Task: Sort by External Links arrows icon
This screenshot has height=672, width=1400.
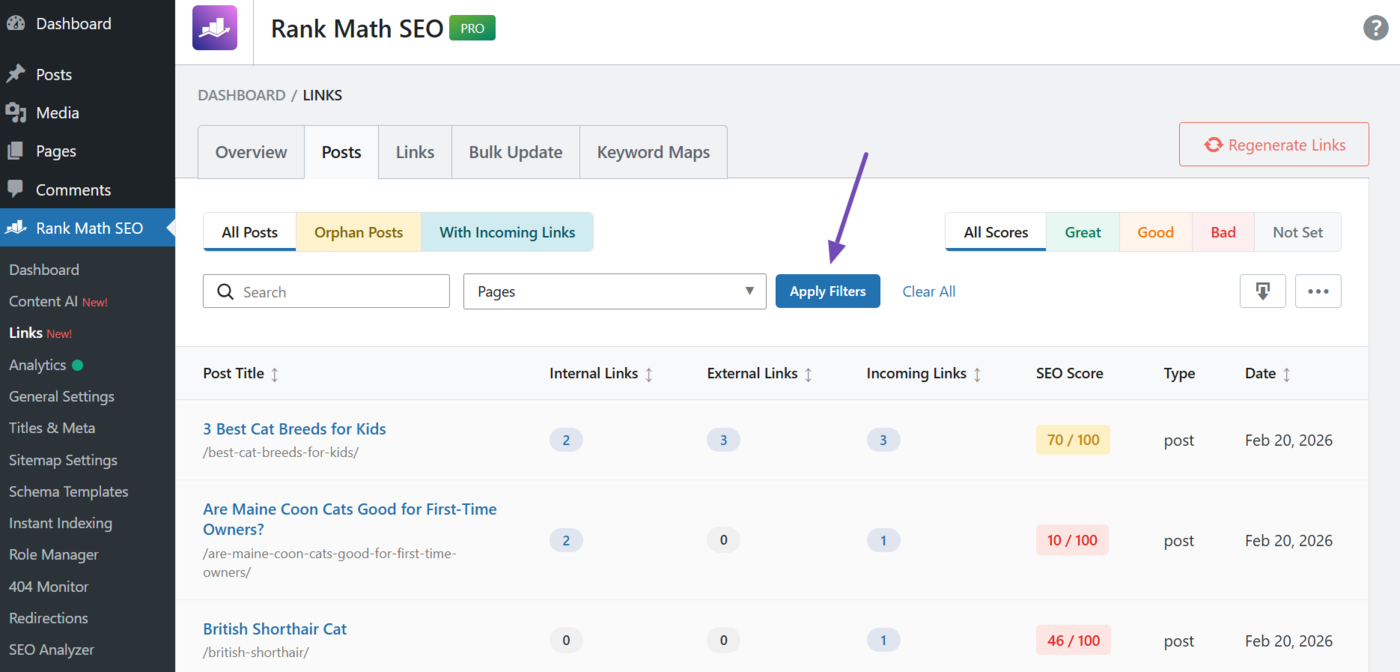Action: [x=808, y=374]
